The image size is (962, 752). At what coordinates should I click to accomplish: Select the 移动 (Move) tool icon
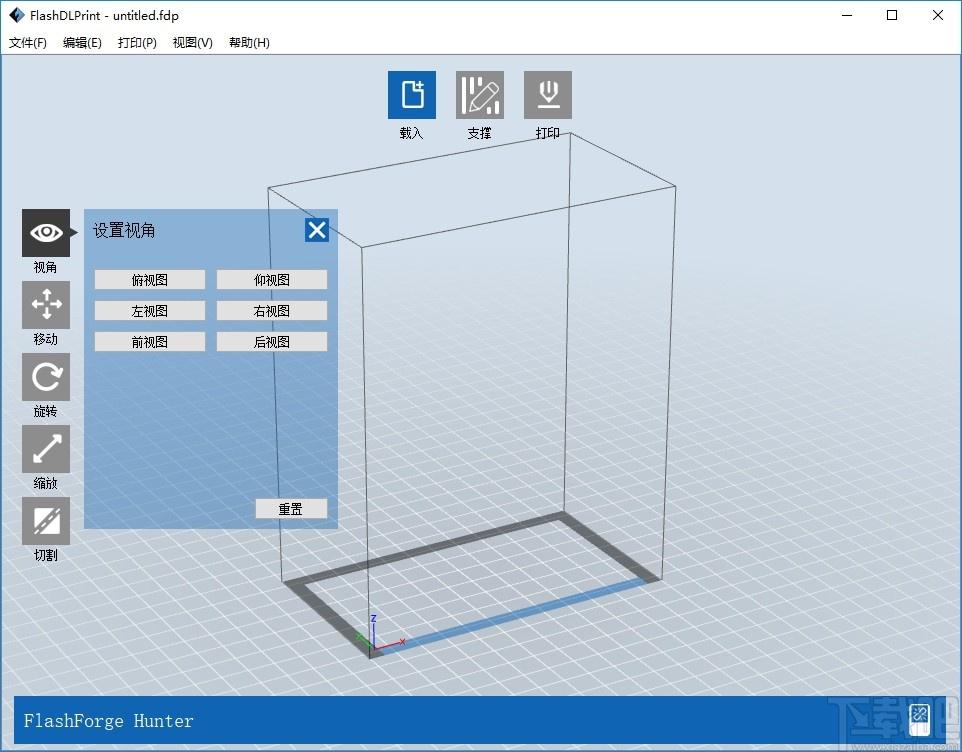coord(46,305)
